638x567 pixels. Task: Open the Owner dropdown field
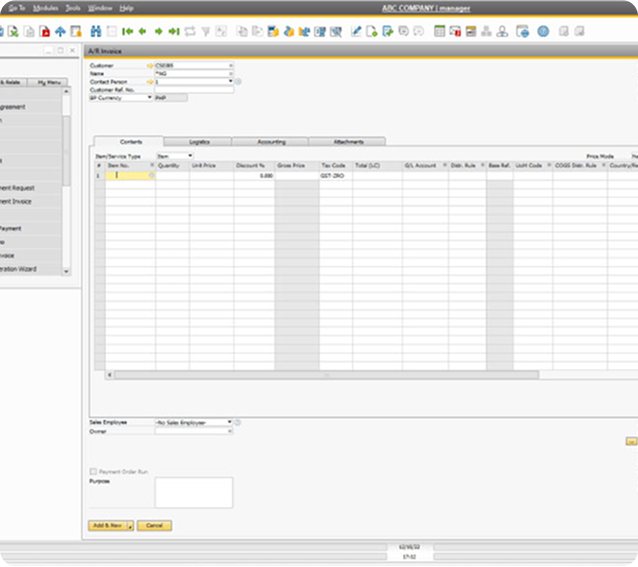pyautogui.click(x=229, y=432)
